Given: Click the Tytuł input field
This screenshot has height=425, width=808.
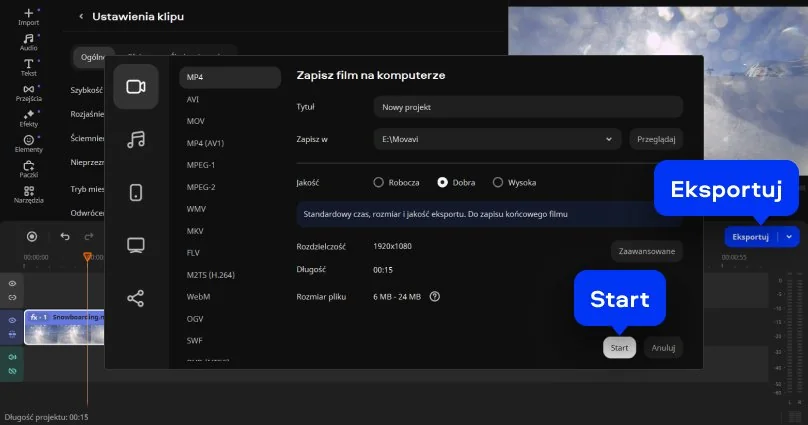Looking at the screenshot, I should 527,107.
